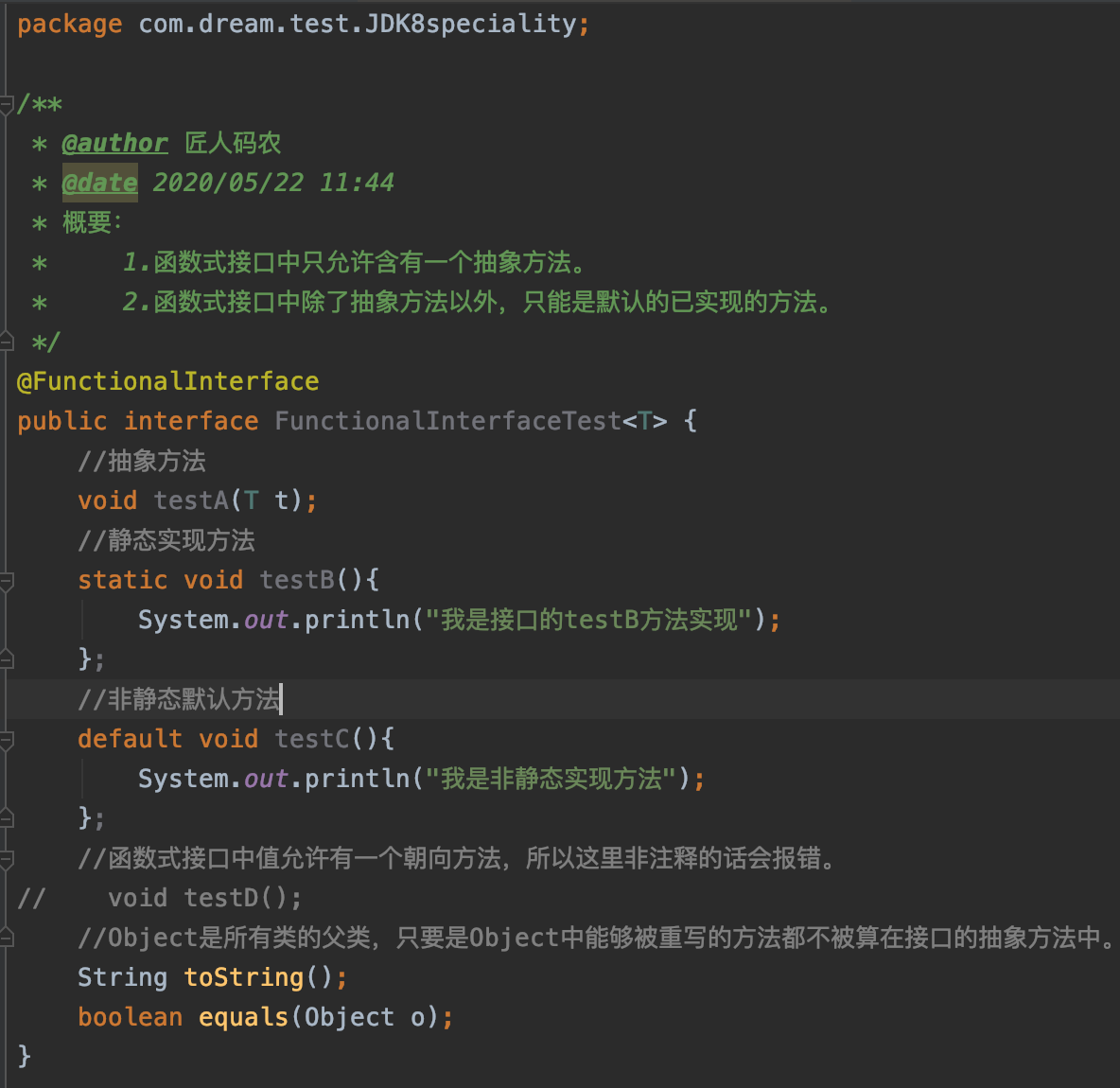Click the 'static' keyword before testB

coord(122,579)
